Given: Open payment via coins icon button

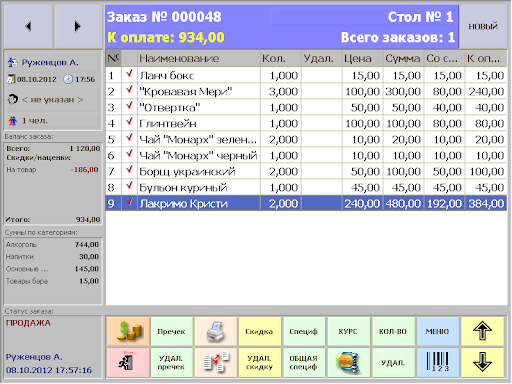Looking at the screenshot, I should coord(128,331).
